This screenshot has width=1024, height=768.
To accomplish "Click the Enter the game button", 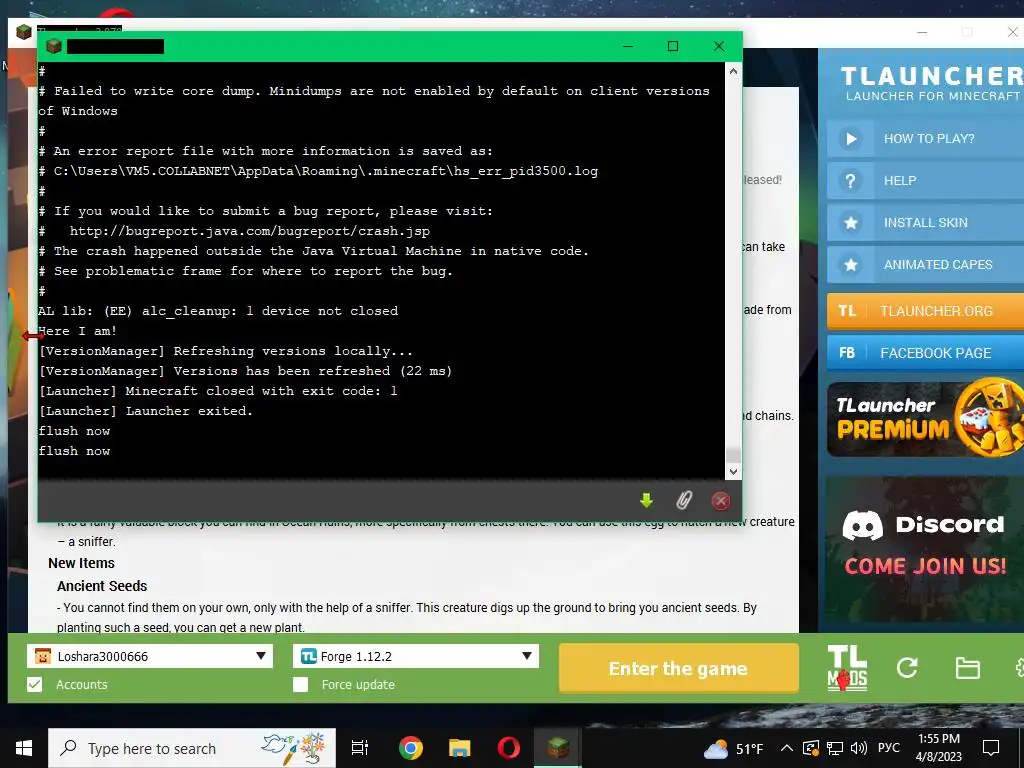I will point(679,668).
